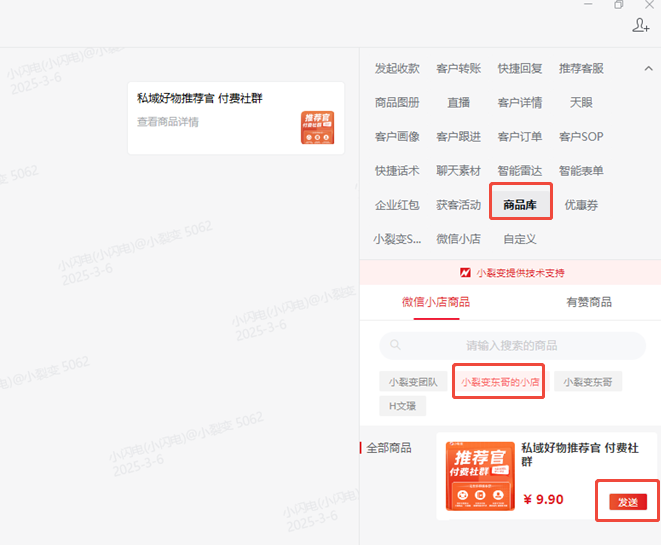
Task: Select the 小裂变东哥的小店 shop filter
Action: (499, 381)
